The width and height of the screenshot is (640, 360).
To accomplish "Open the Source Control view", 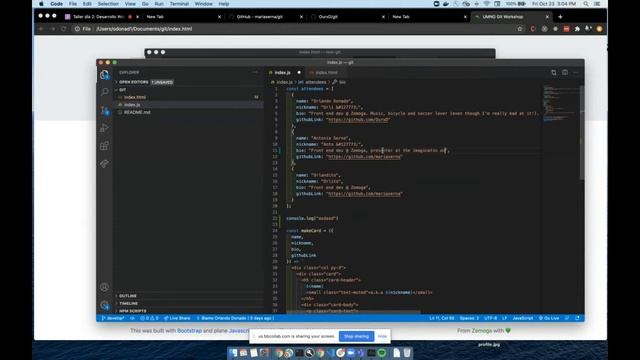I will pyautogui.click(x=104, y=110).
